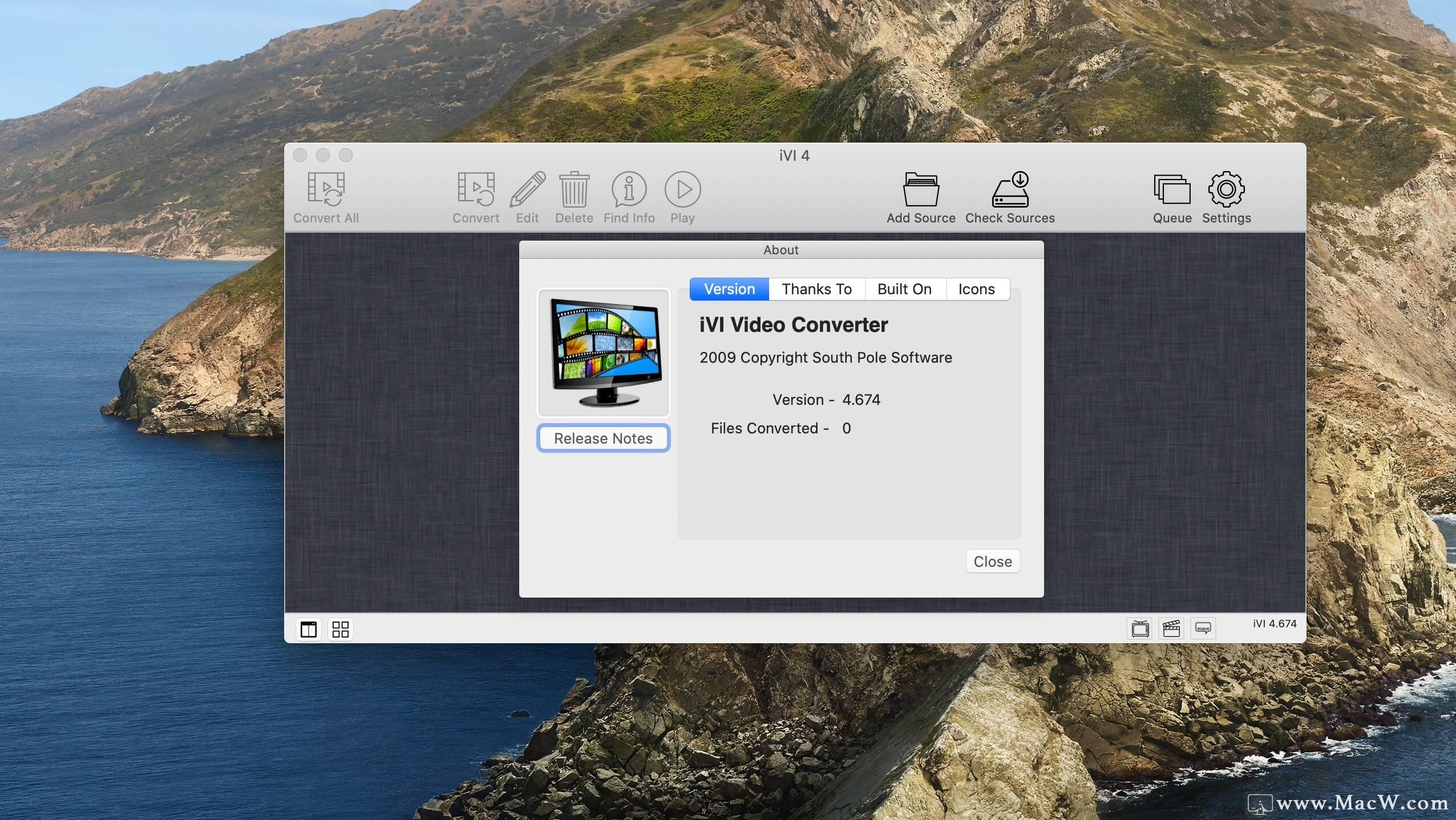This screenshot has width=1456, height=820.
Task: Click the iVI 4 window title
Action: point(794,156)
